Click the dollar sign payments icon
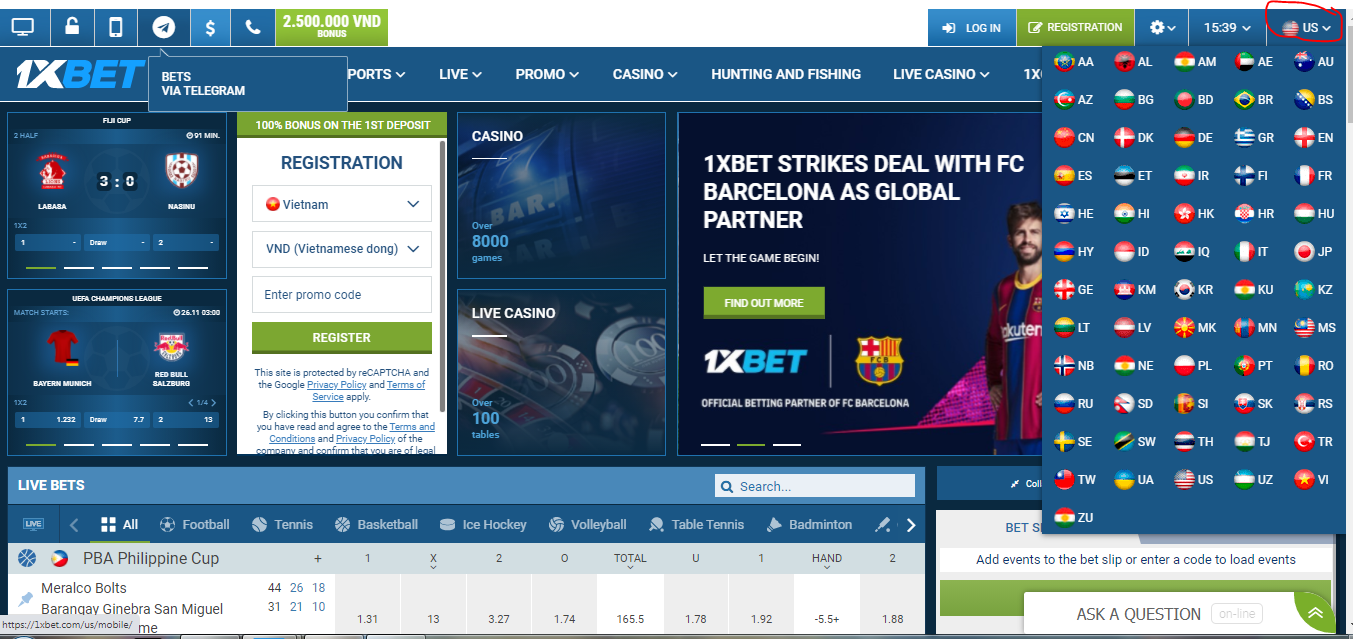The width and height of the screenshot is (1353, 639). tap(210, 27)
